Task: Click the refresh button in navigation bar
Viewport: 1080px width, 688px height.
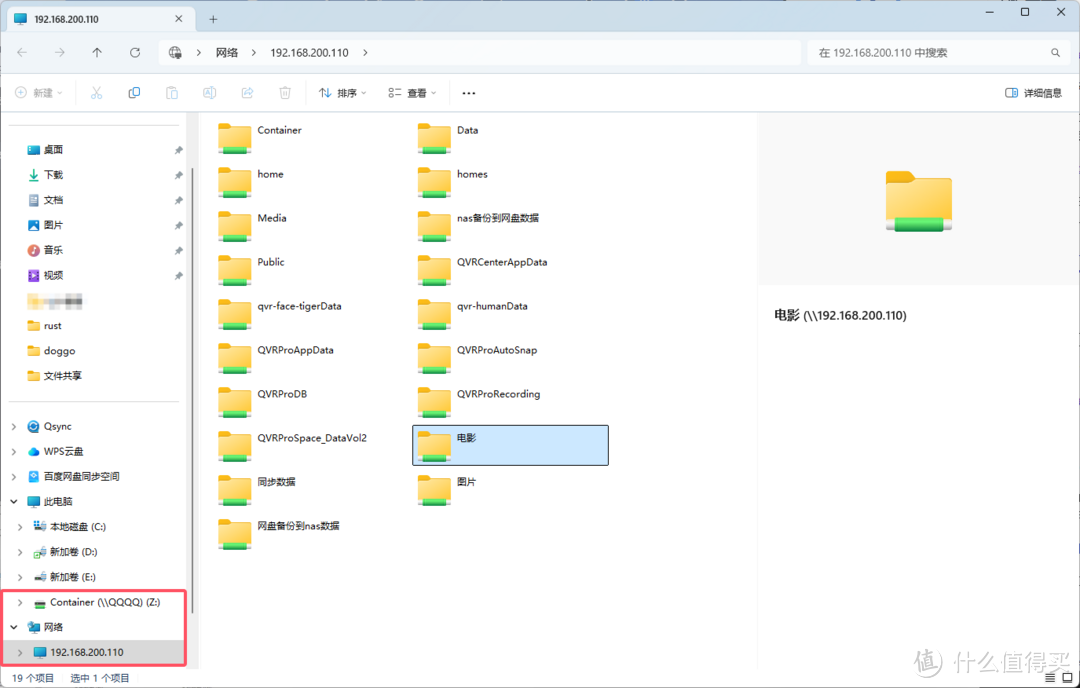Action: 135,53
